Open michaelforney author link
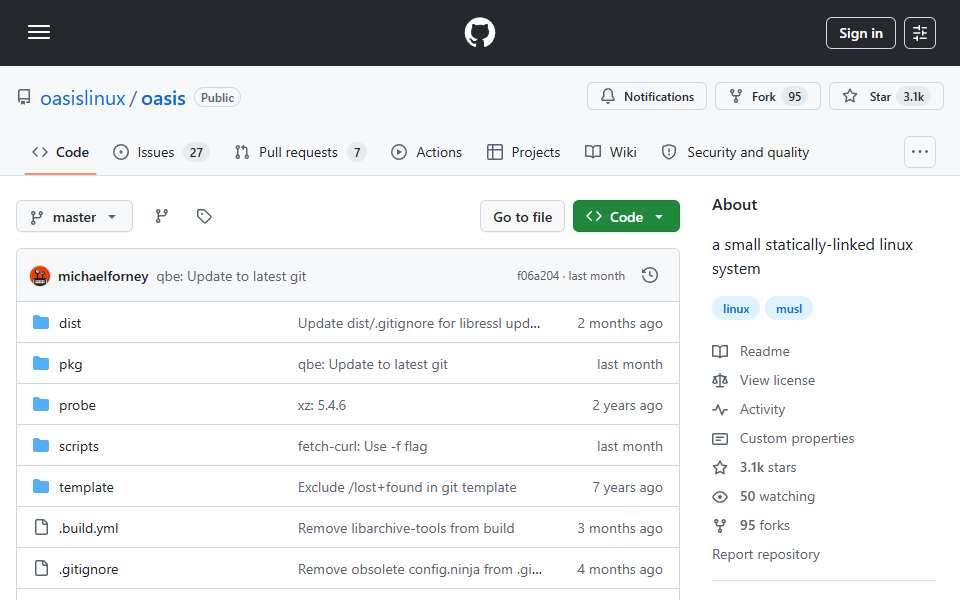 tap(103, 276)
